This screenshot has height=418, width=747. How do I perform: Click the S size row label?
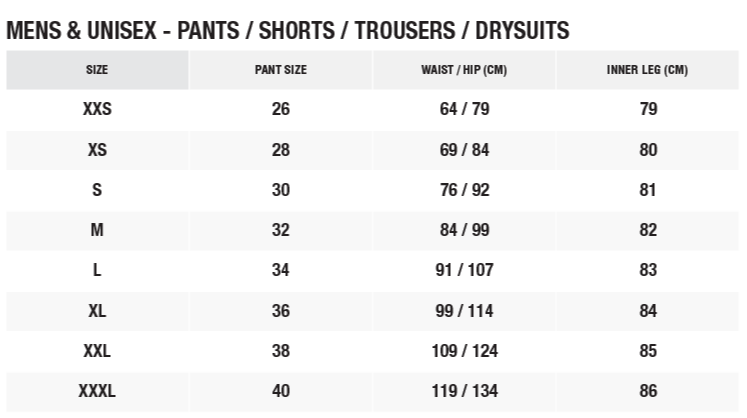pyautogui.click(x=97, y=190)
